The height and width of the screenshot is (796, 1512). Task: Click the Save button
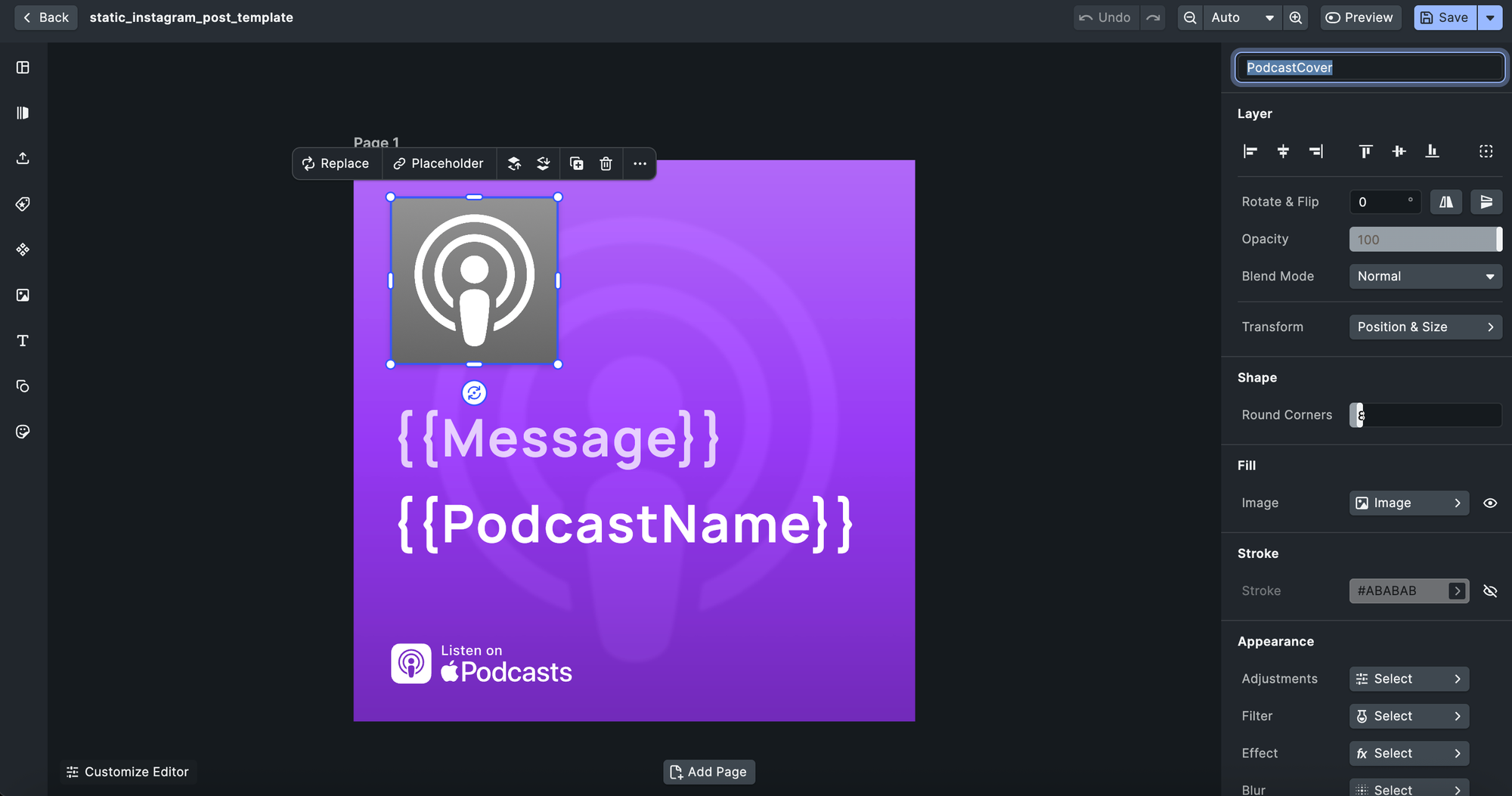pyautogui.click(x=1445, y=17)
